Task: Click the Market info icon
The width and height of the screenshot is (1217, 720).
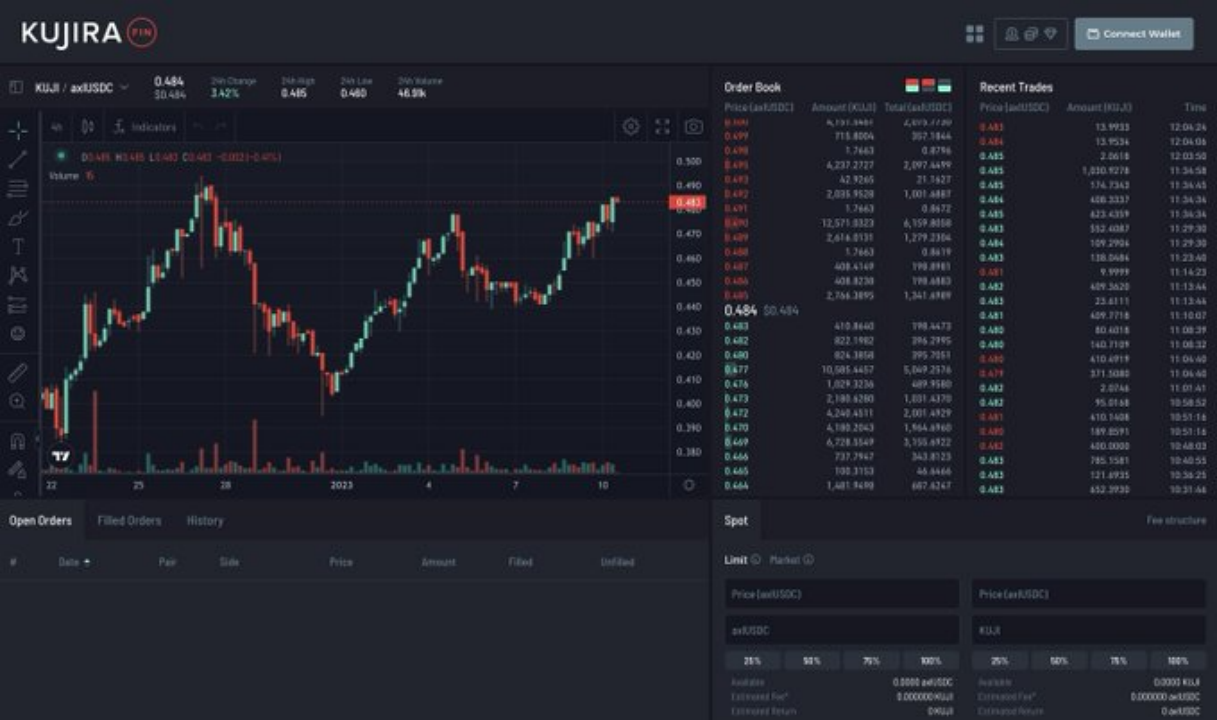Action: (x=808, y=560)
